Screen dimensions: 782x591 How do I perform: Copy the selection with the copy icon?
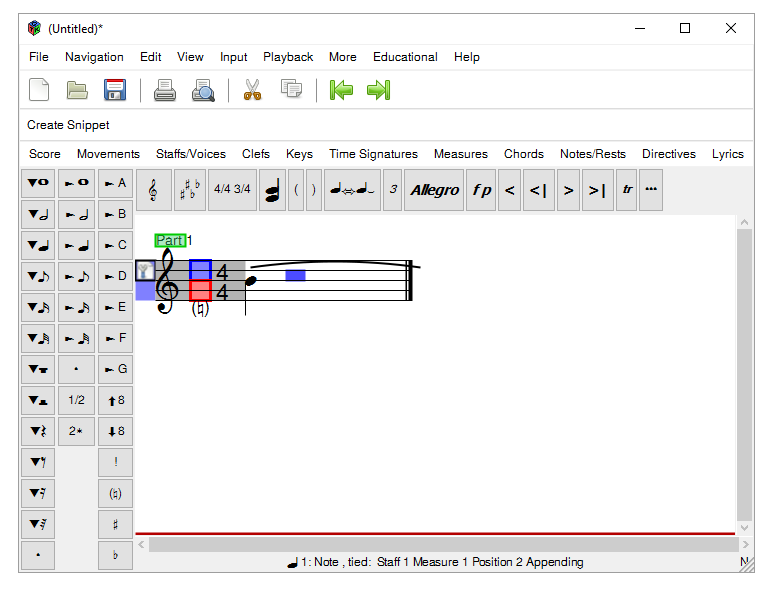point(291,89)
